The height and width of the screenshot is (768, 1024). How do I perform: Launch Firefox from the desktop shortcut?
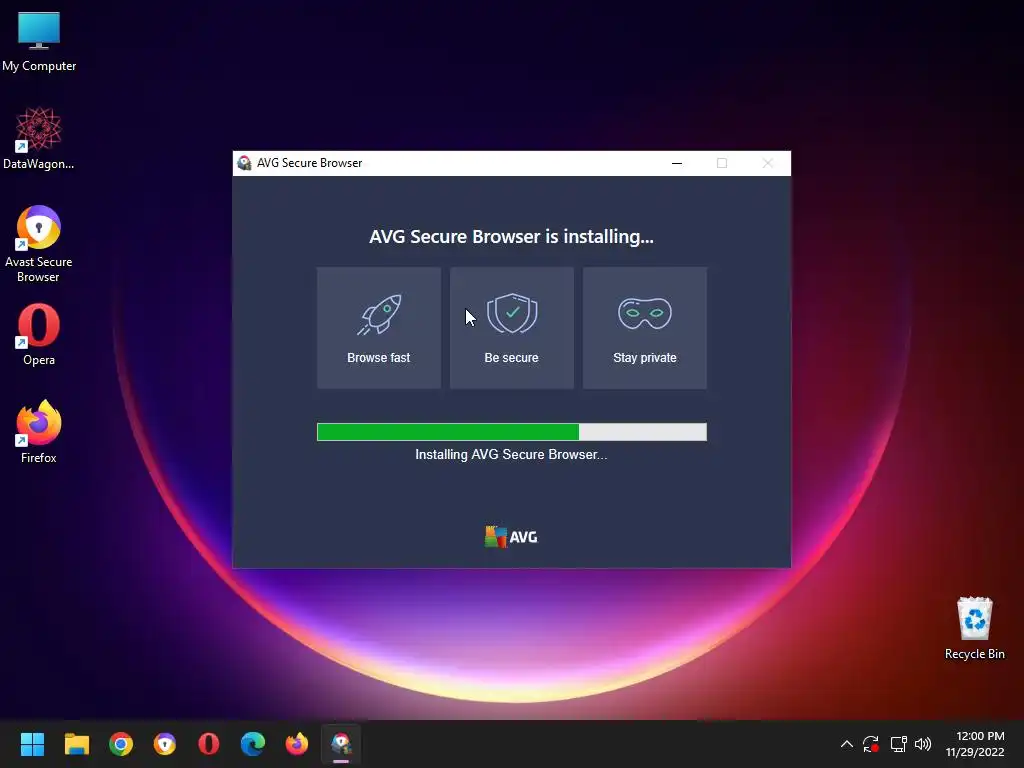tap(39, 432)
